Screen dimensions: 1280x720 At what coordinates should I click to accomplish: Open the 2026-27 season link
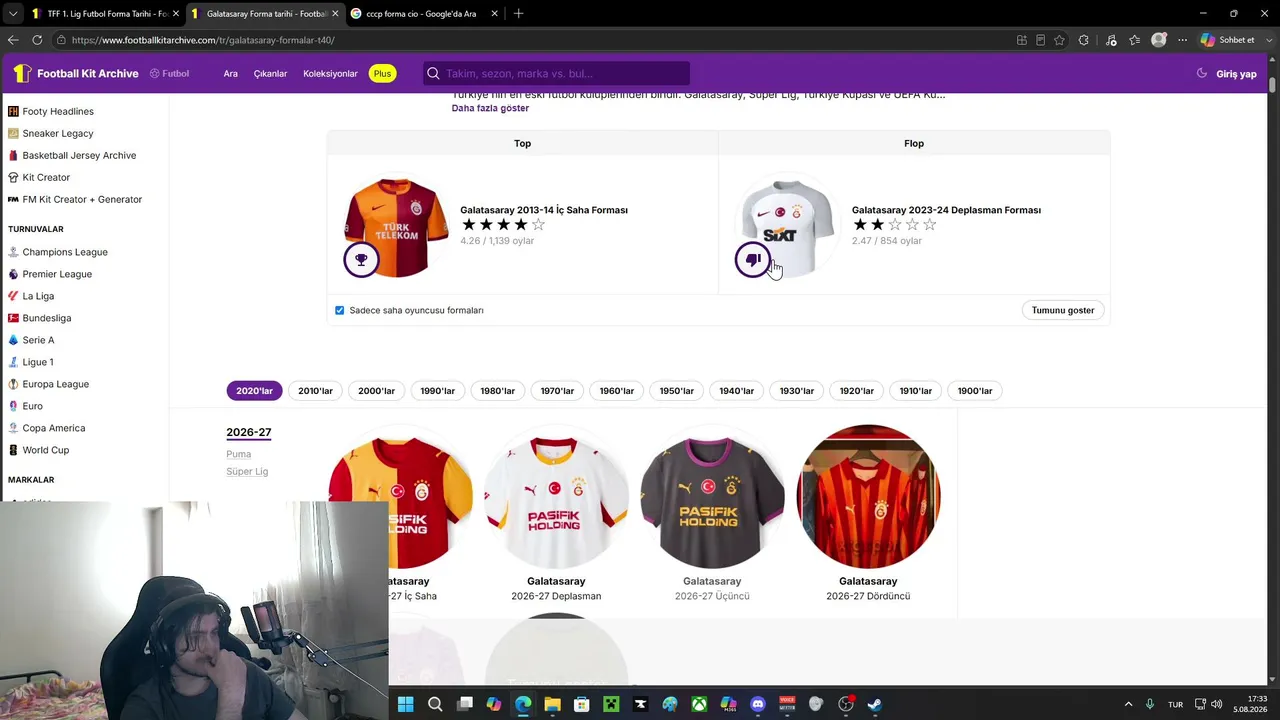249,432
